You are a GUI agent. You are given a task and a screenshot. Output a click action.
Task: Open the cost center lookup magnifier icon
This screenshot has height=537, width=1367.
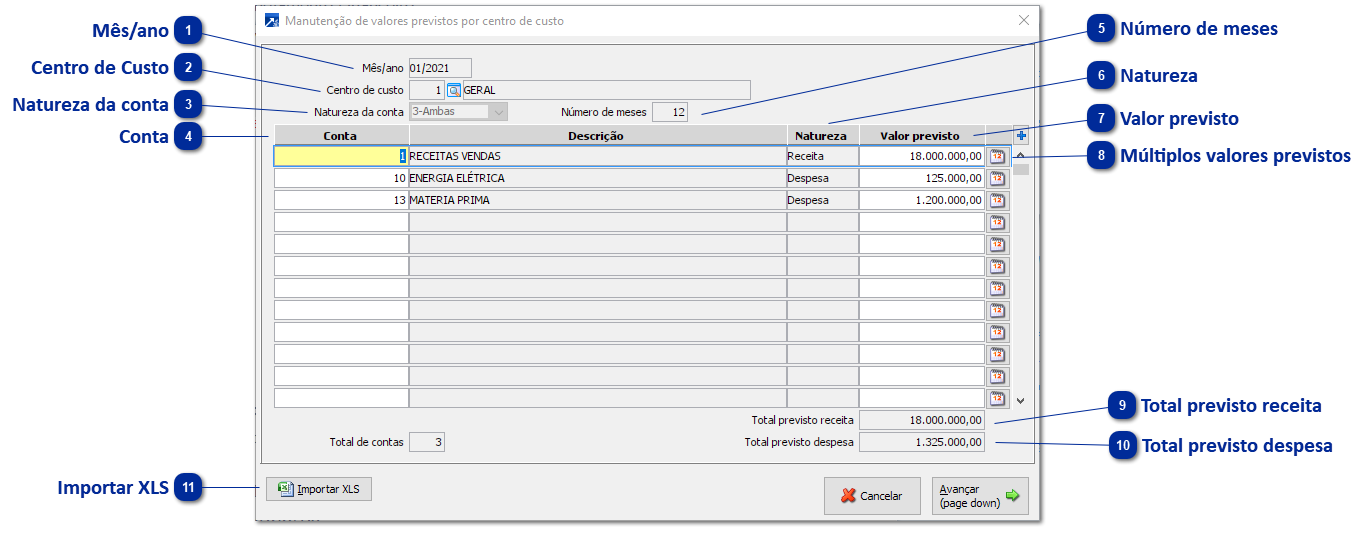pos(453,90)
